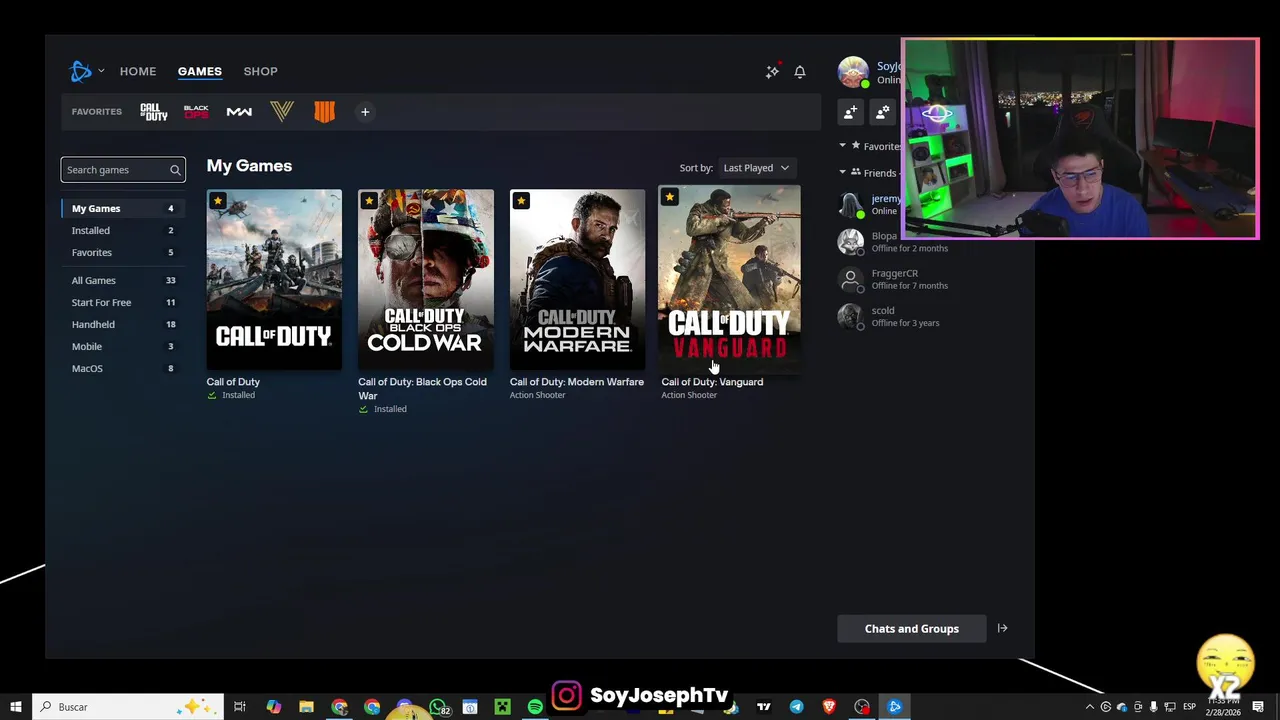Add a game with the plus icon
Viewport: 1280px width, 720px height.
(365, 112)
